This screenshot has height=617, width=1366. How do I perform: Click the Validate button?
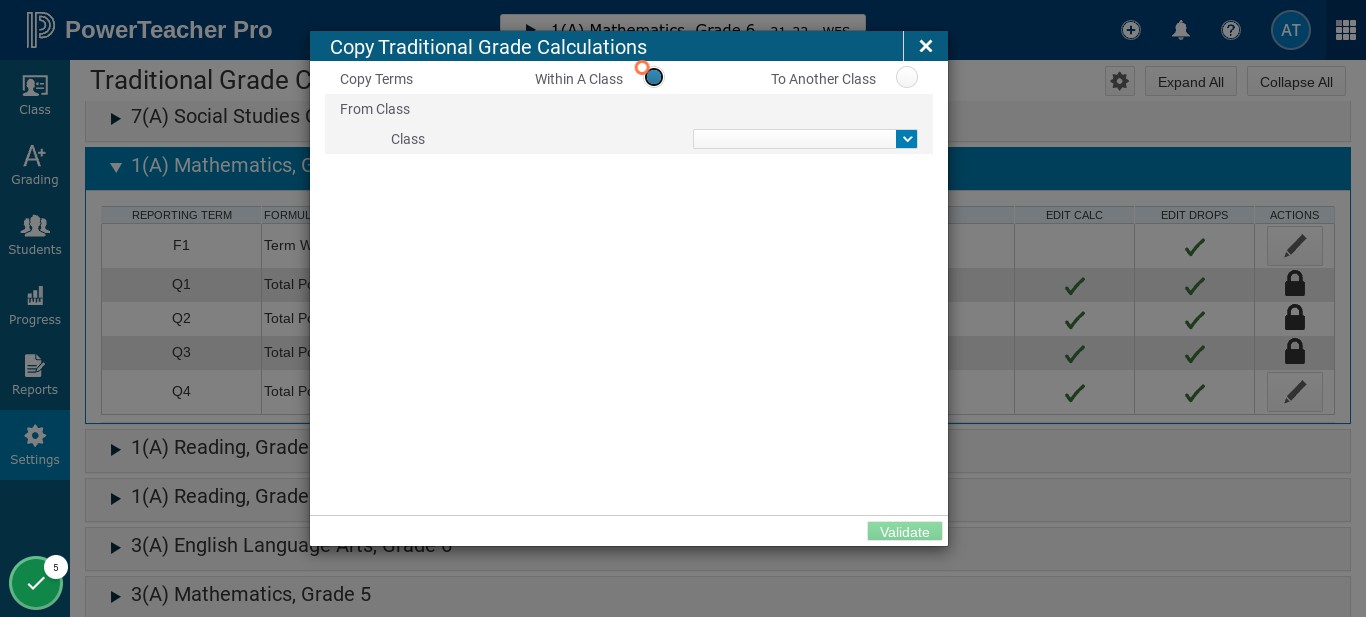coord(905,532)
